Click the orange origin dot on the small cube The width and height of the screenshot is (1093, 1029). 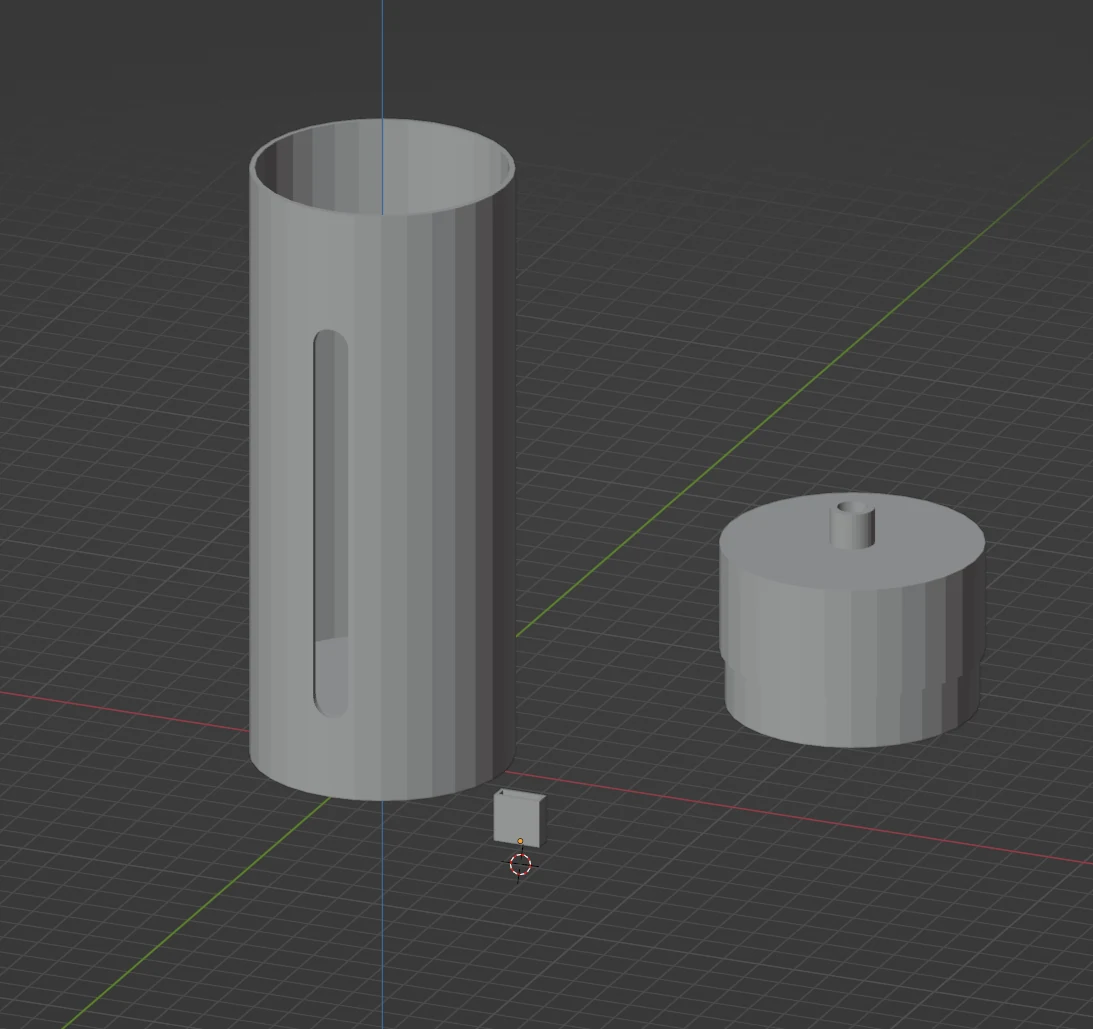click(520, 841)
